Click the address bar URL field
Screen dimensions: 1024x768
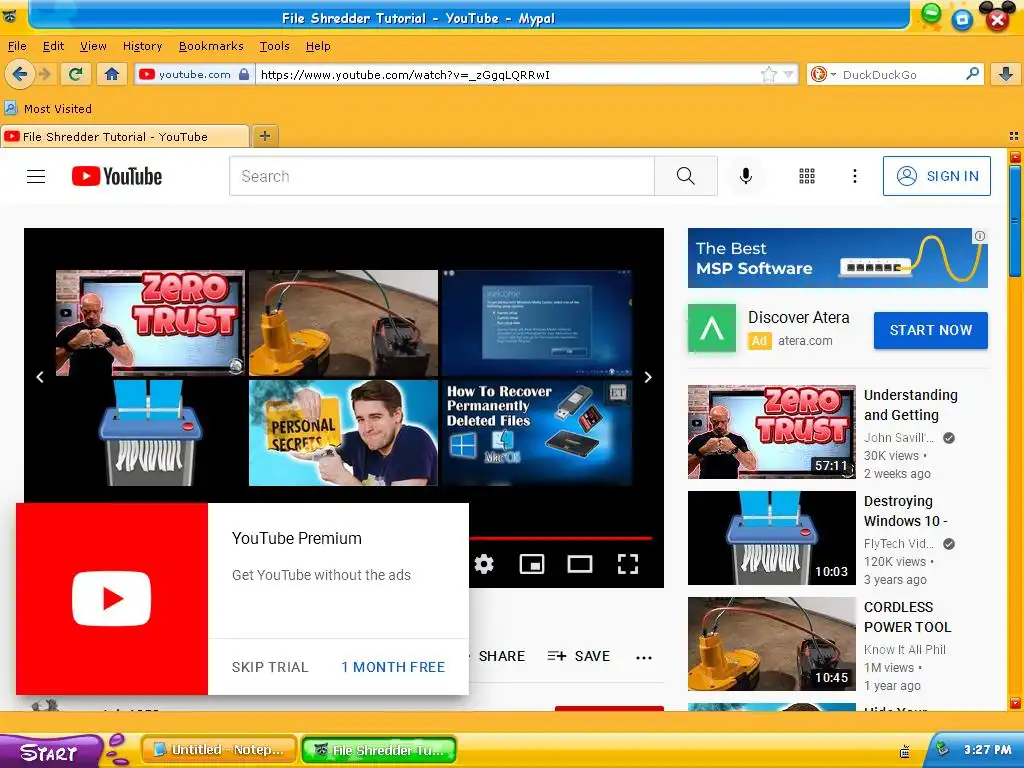coord(509,74)
